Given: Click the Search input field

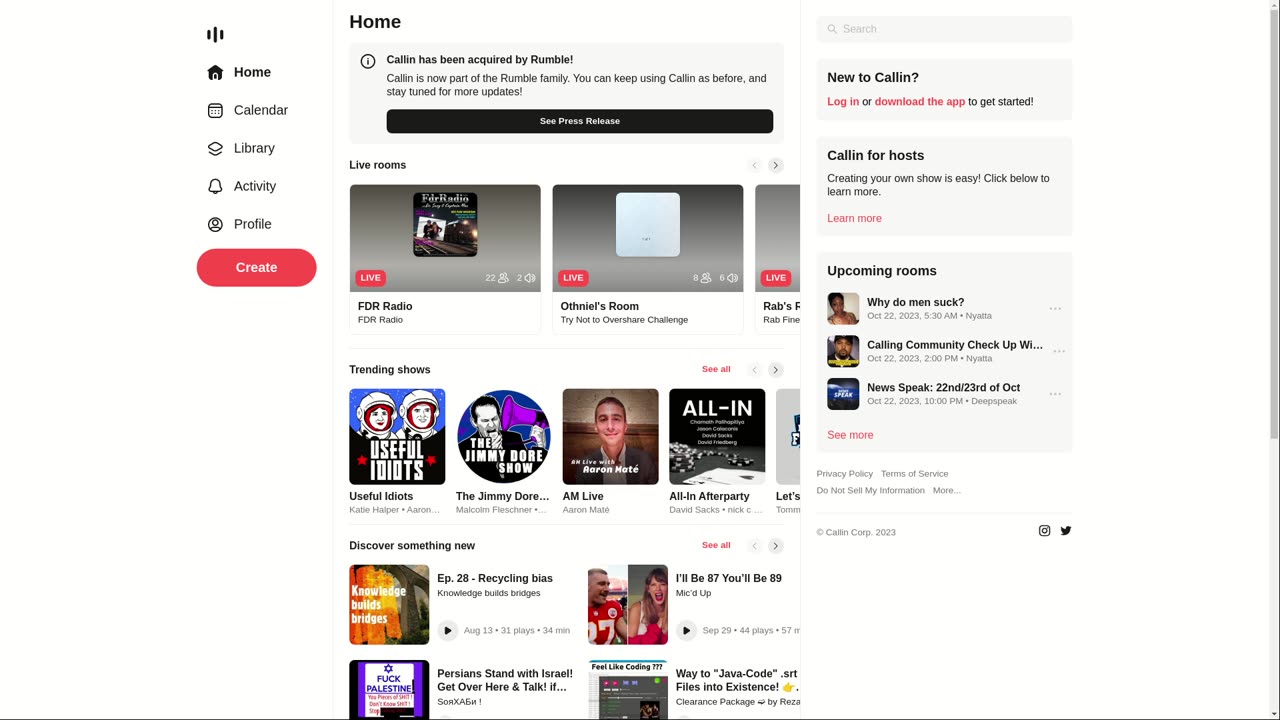Looking at the screenshot, I should (944, 29).
